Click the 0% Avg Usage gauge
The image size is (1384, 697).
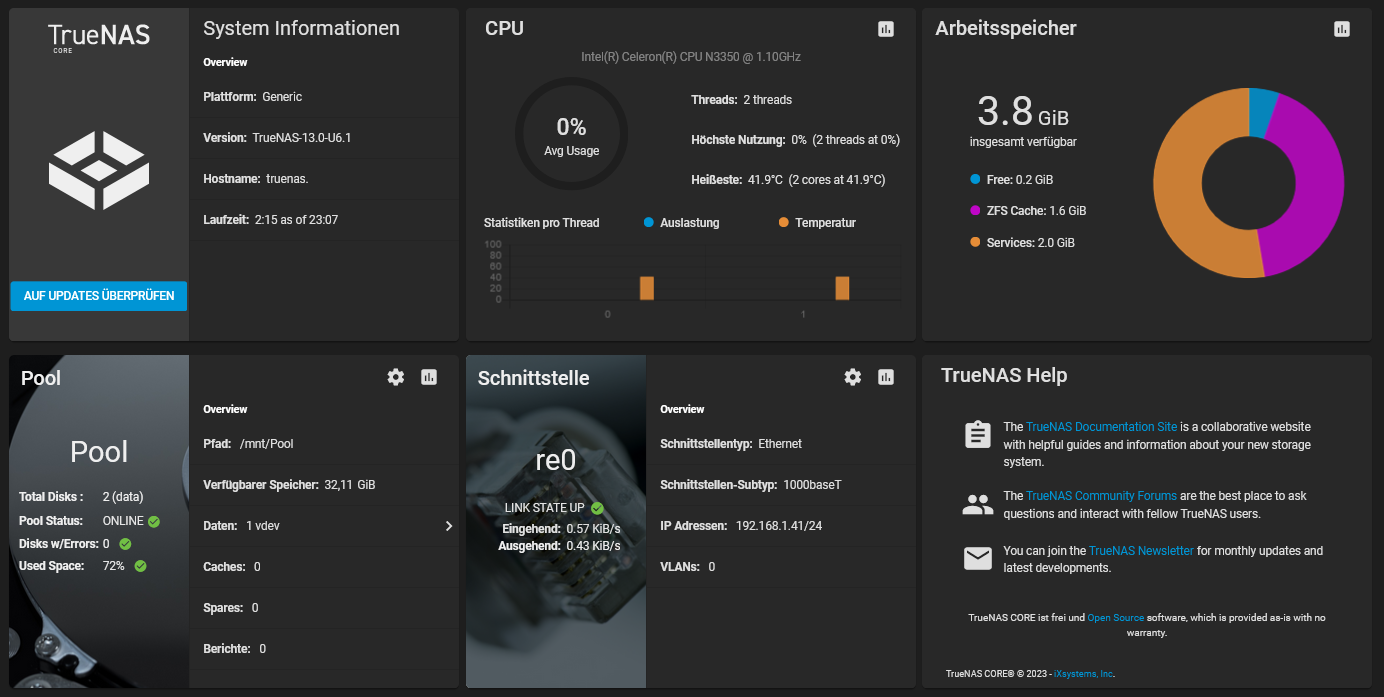click(x=571, y=135)
